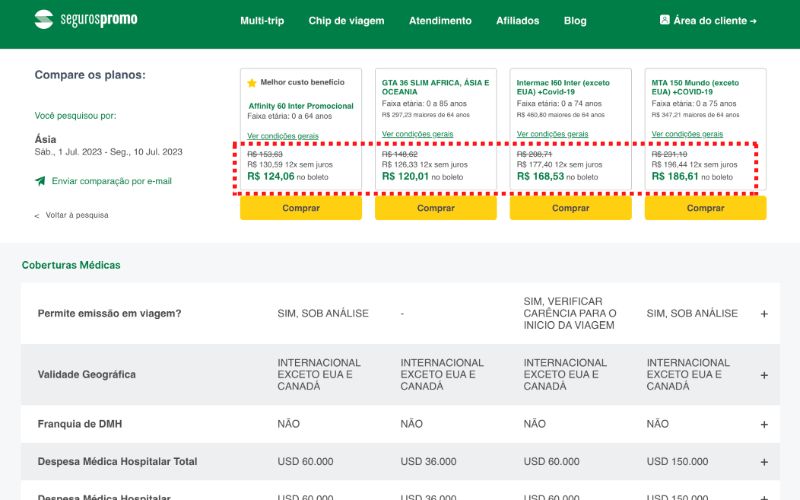Open the Affinity 60 Inter Promocional plan title

(x=301, y=106)
